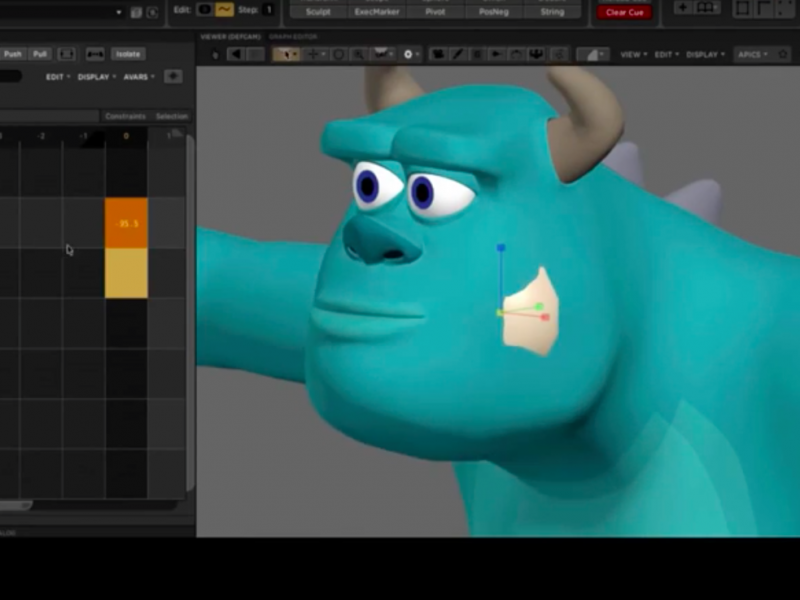Click the right-pointing play arrow icon
800x600 pixels.
(495, 55)
